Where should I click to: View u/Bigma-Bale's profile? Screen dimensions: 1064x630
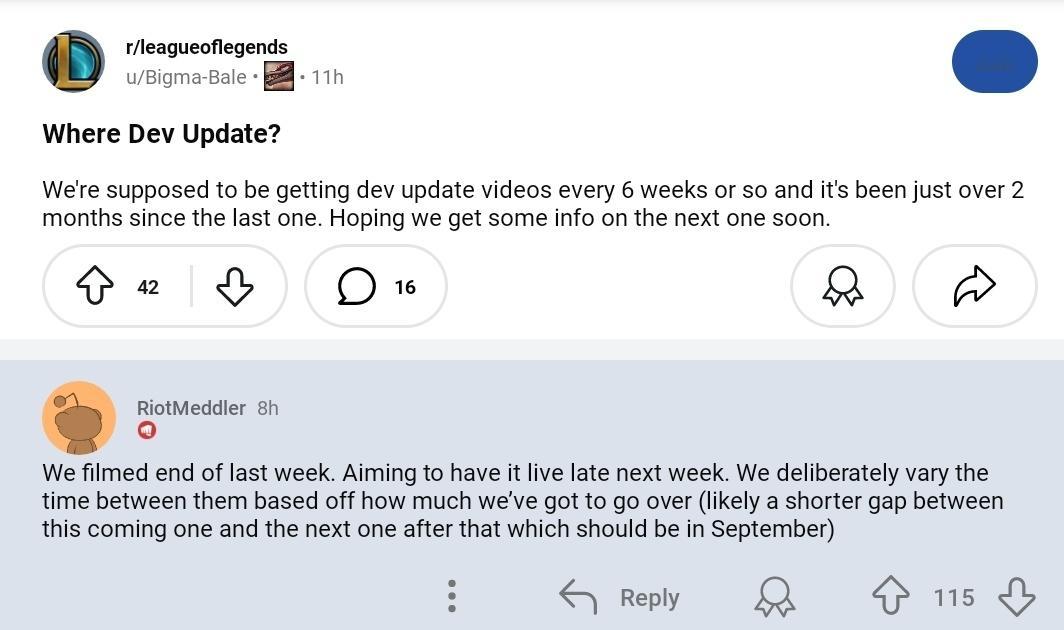tap(186, 77)
